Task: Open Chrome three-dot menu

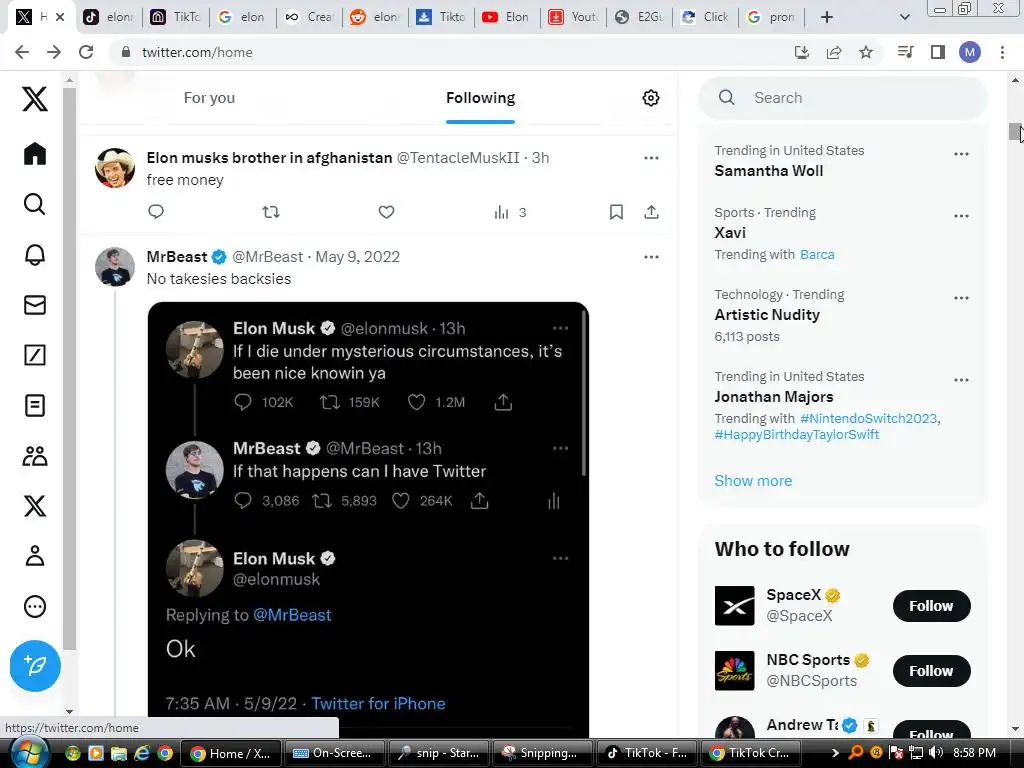Action: [x=1002, y=52]
